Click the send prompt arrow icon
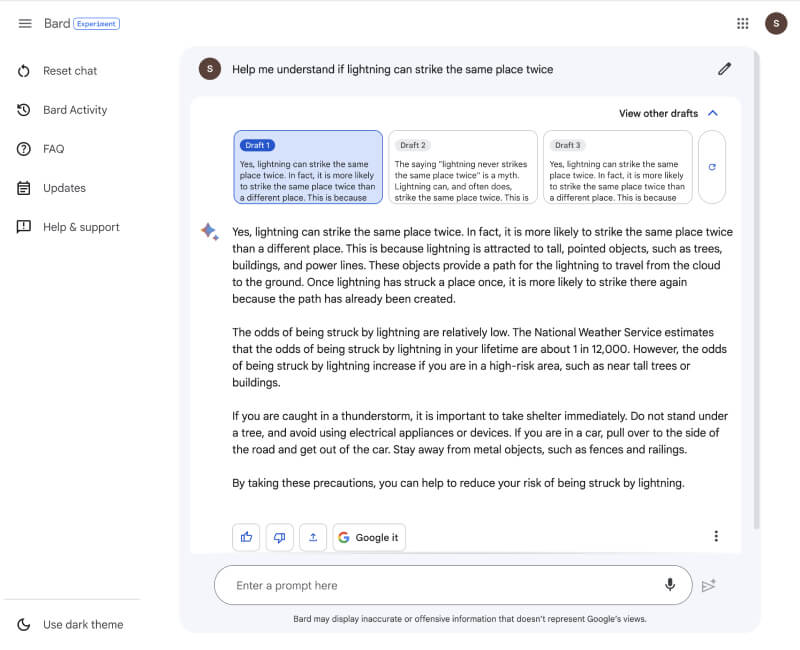The height and width of the screenshot is (650, 800). pyautogui.click(x=709, y=586)
